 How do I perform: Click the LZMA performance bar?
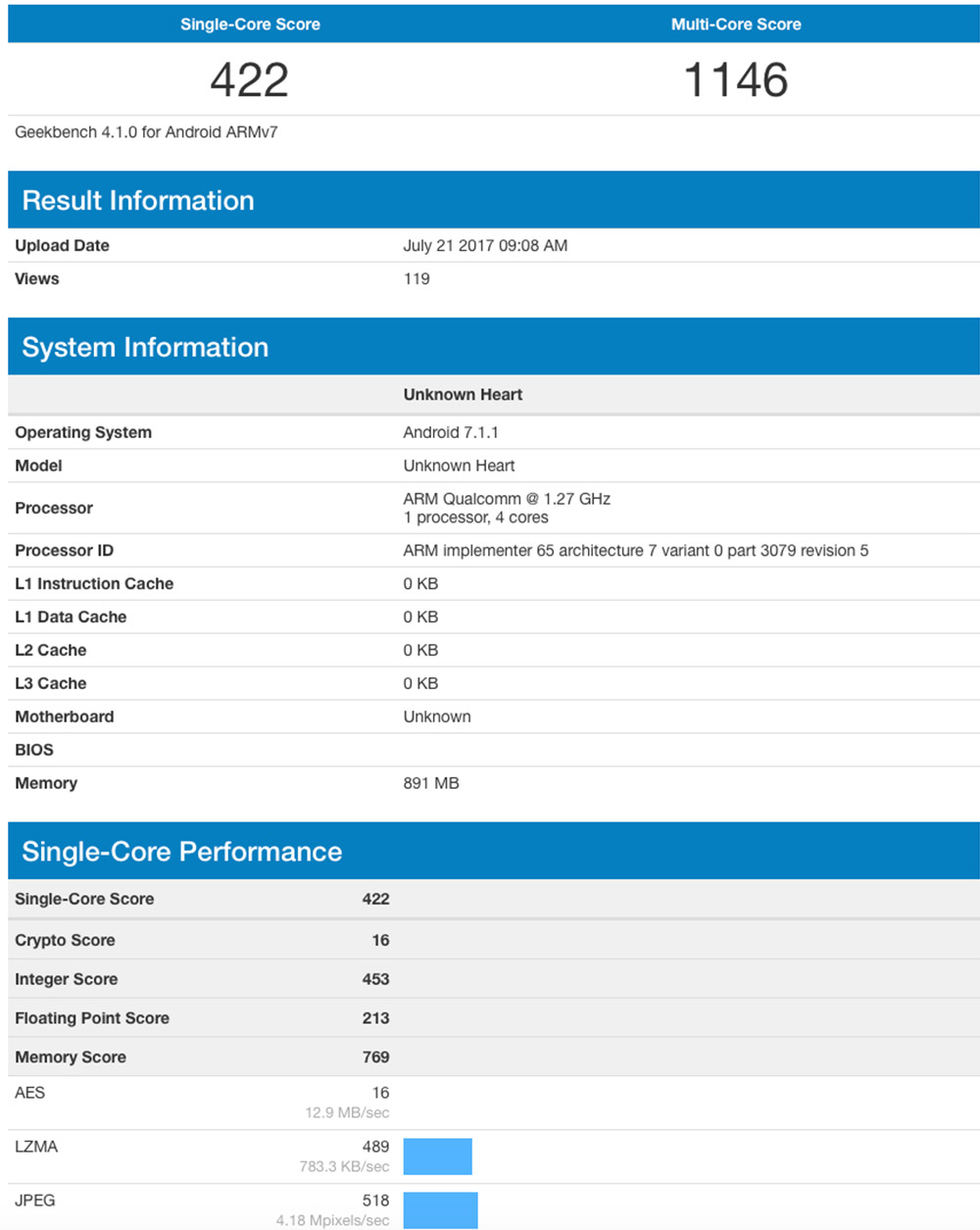[439, 1156]
